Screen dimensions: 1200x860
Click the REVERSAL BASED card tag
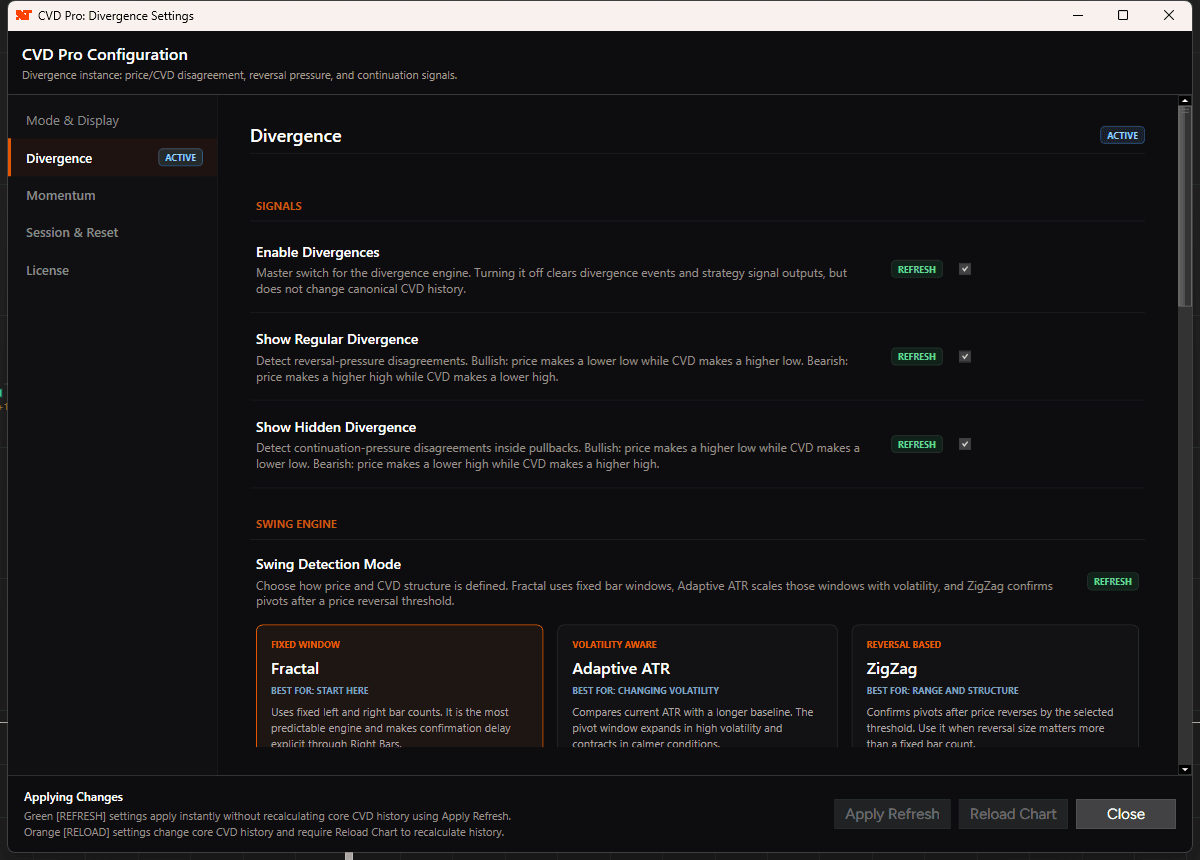904,645
